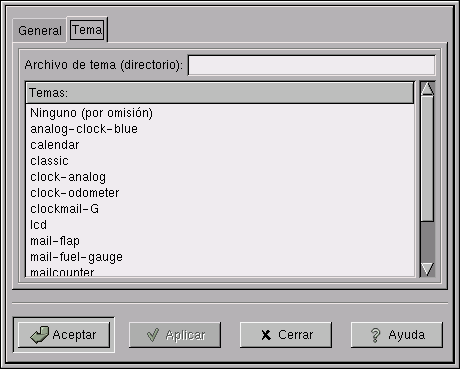Select the Ninguno (por omisión) theme

(220, 113)
